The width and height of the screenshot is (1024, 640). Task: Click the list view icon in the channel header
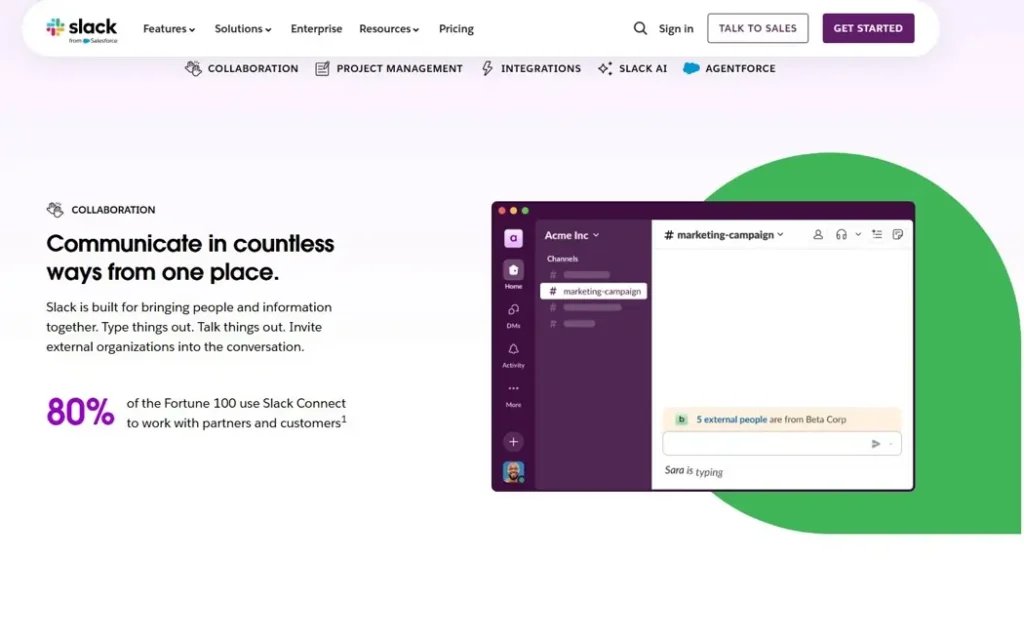(x=877, y=234)
